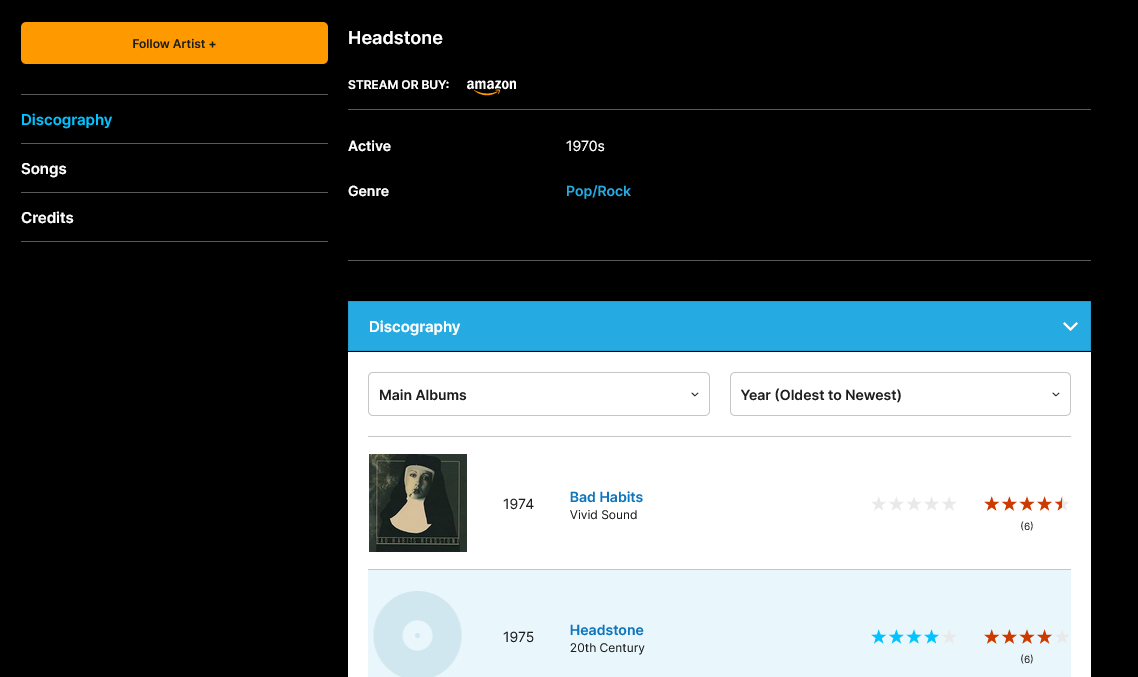Click the Headstone artist name heading

tap(395, 38)
